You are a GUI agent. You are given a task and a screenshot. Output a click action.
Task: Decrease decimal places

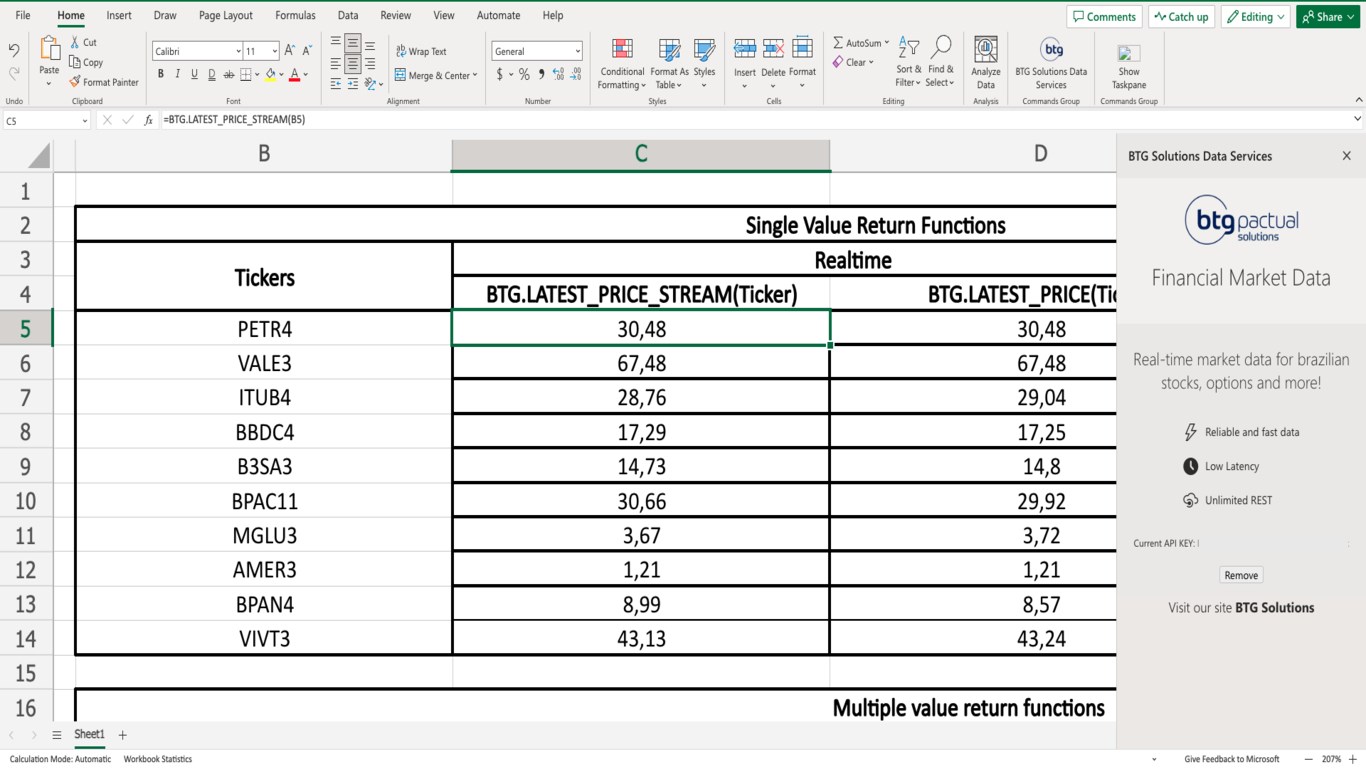tap(577, 75)
